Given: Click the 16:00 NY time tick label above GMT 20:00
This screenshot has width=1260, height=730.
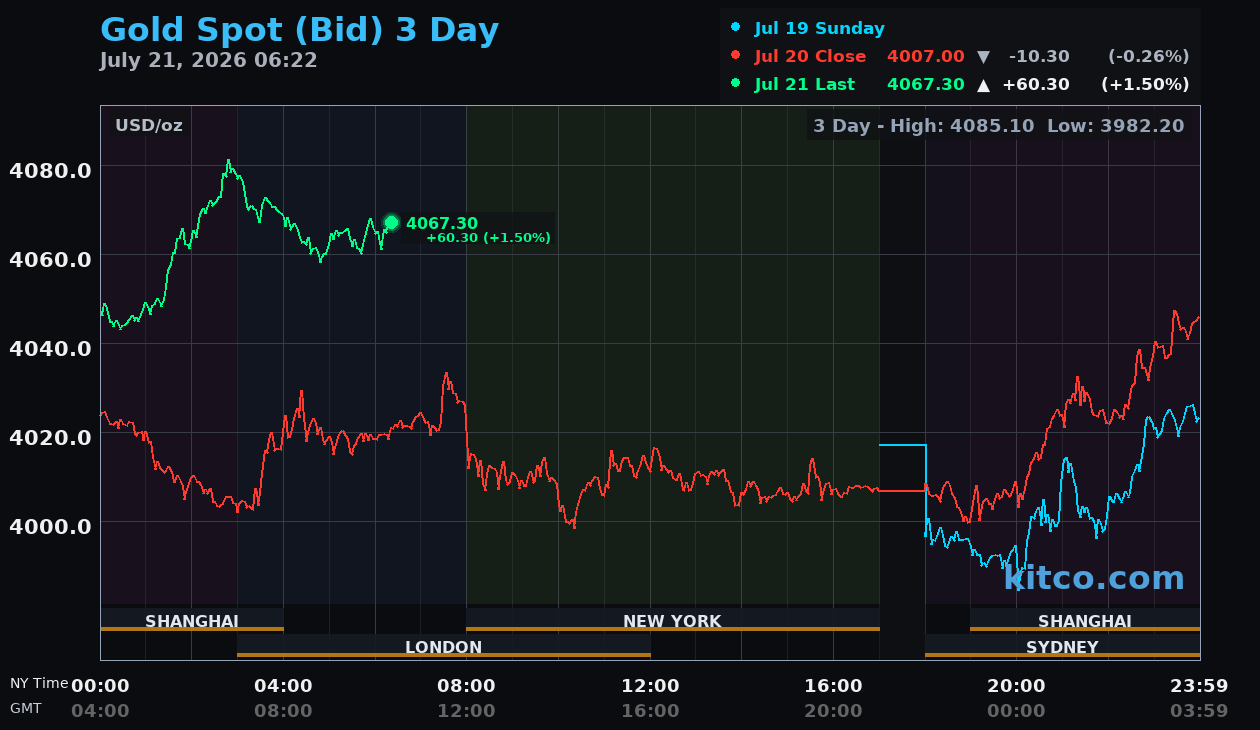Looking at the screenshot, I should (x=833, y=686).
